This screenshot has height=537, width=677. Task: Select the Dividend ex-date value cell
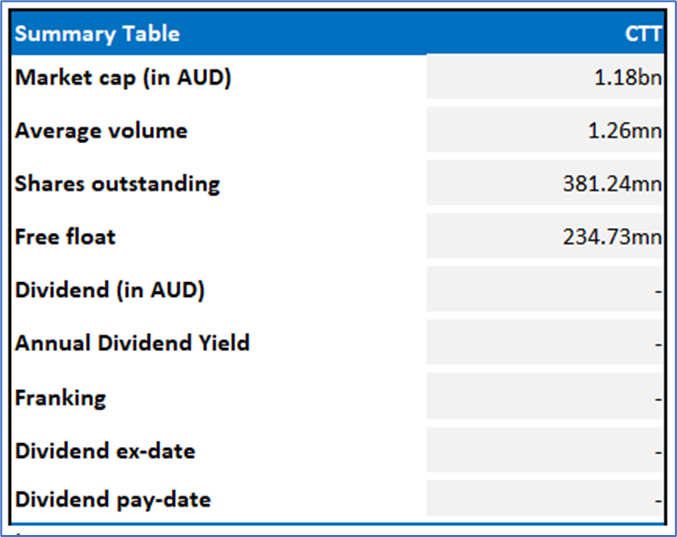[x=545, y=450]
